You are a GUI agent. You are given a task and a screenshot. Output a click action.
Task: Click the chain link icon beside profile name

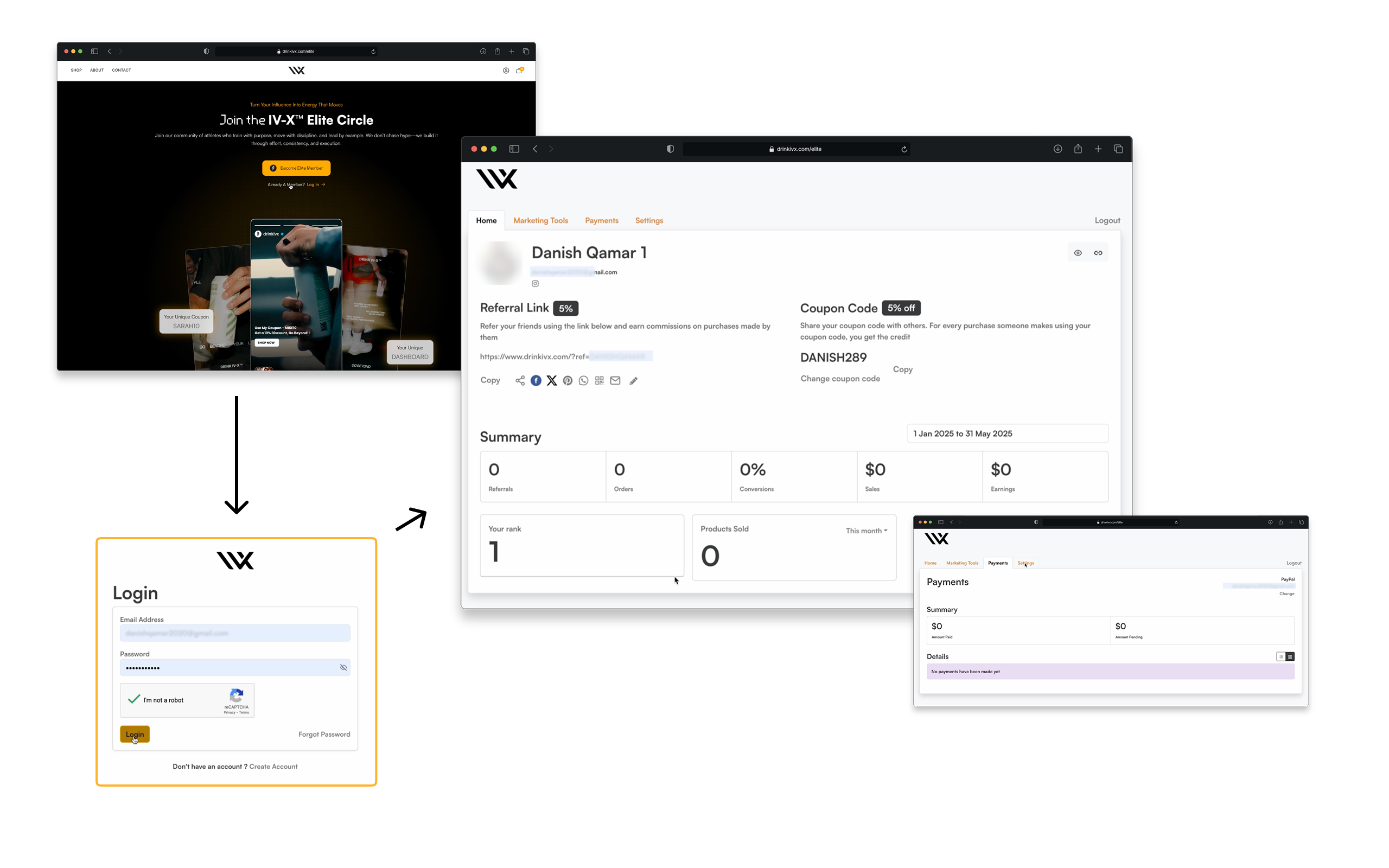1098,253
